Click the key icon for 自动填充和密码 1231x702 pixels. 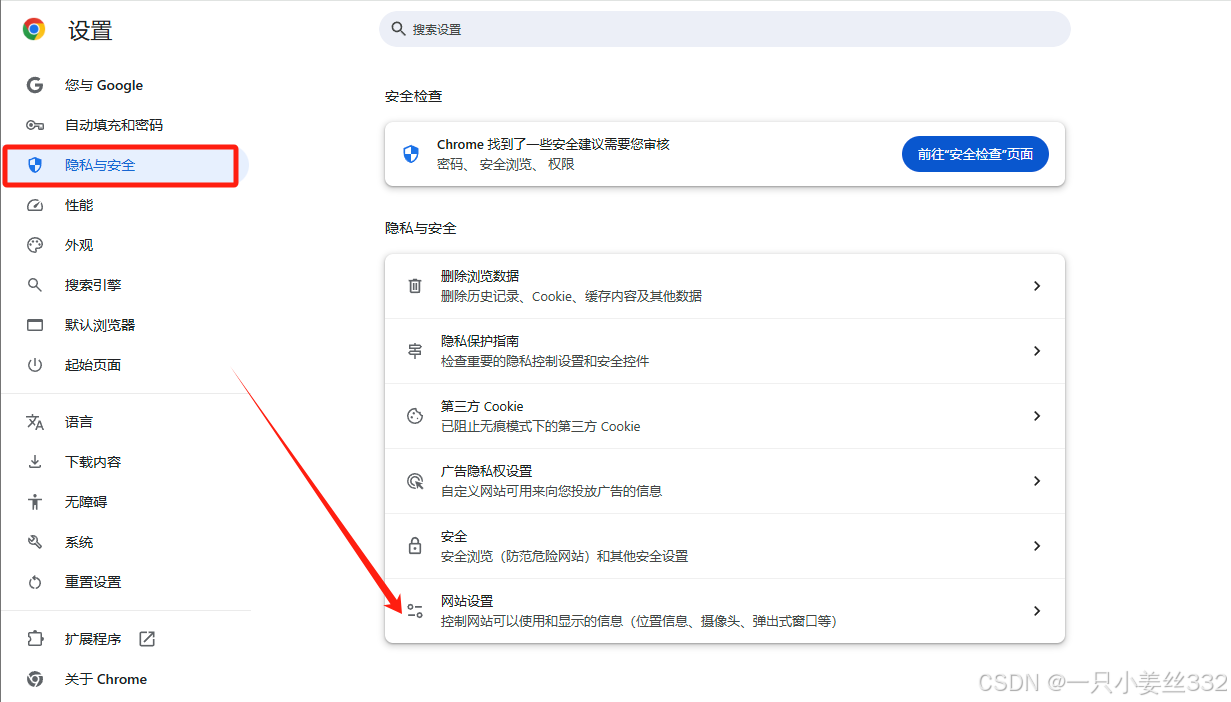click(34, 125)
